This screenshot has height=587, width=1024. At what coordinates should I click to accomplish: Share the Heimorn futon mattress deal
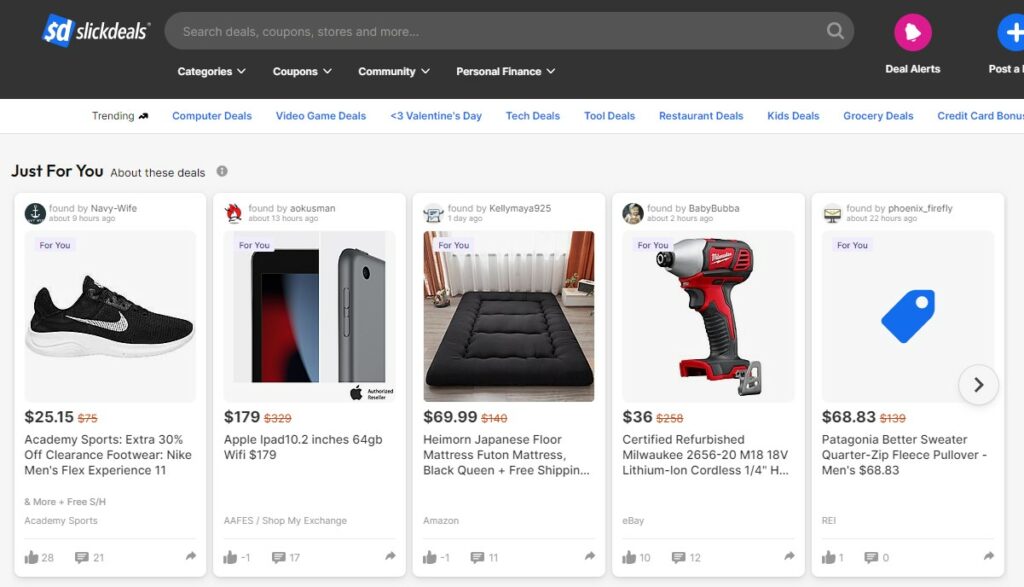click(590, 556)
